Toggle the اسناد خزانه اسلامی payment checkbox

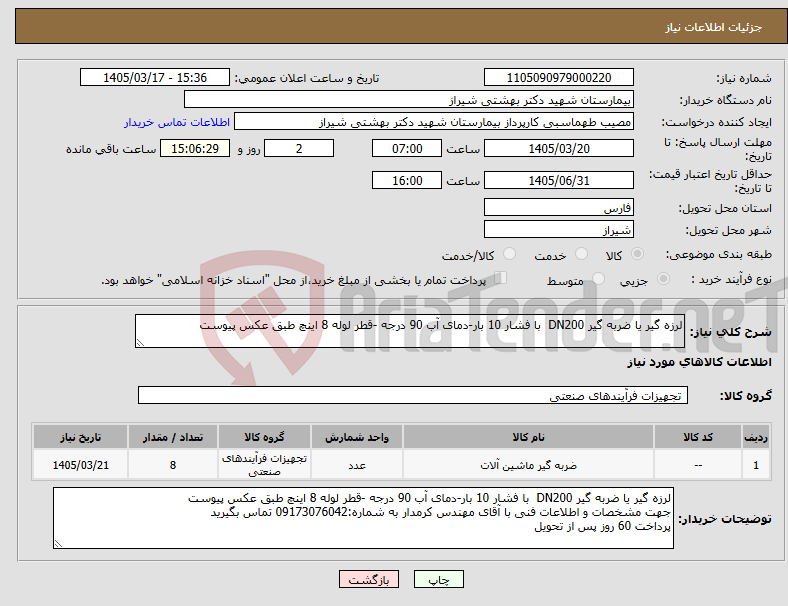[501, 278]
